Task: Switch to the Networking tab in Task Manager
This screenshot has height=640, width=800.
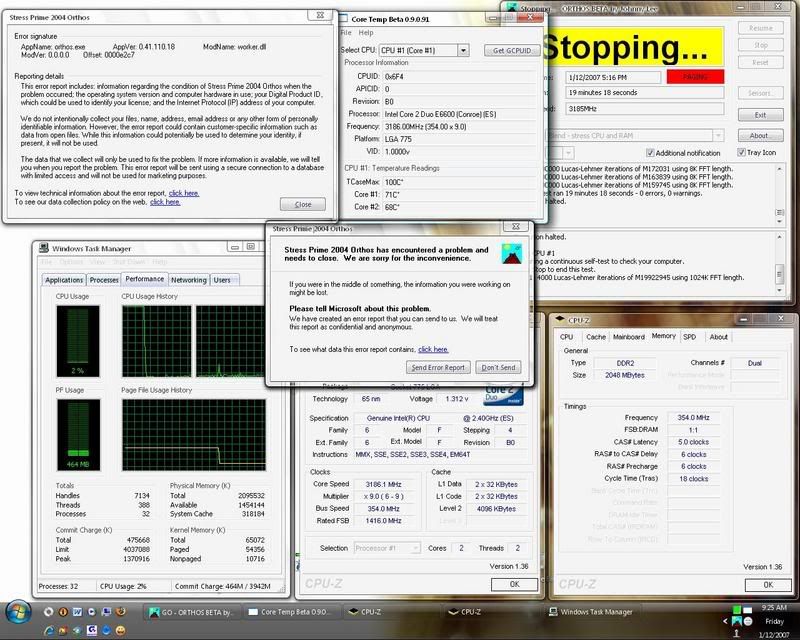Action: [x=188, y=280]
